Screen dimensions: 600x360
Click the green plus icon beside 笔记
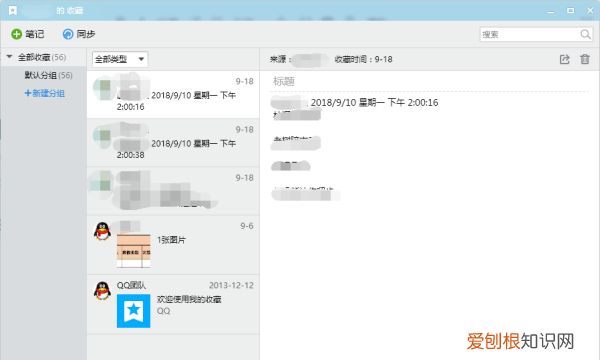coord(16,34)
